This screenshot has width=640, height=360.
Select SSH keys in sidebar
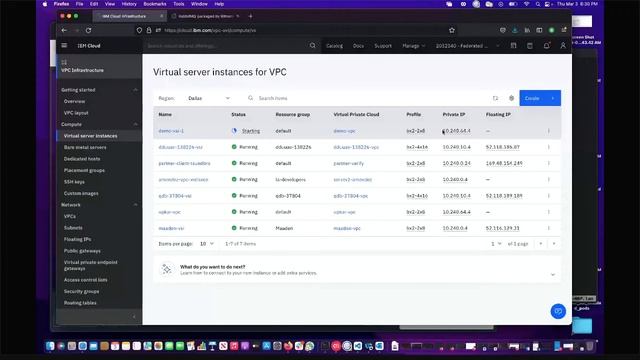pyautogui.click(x=74, y=182)
